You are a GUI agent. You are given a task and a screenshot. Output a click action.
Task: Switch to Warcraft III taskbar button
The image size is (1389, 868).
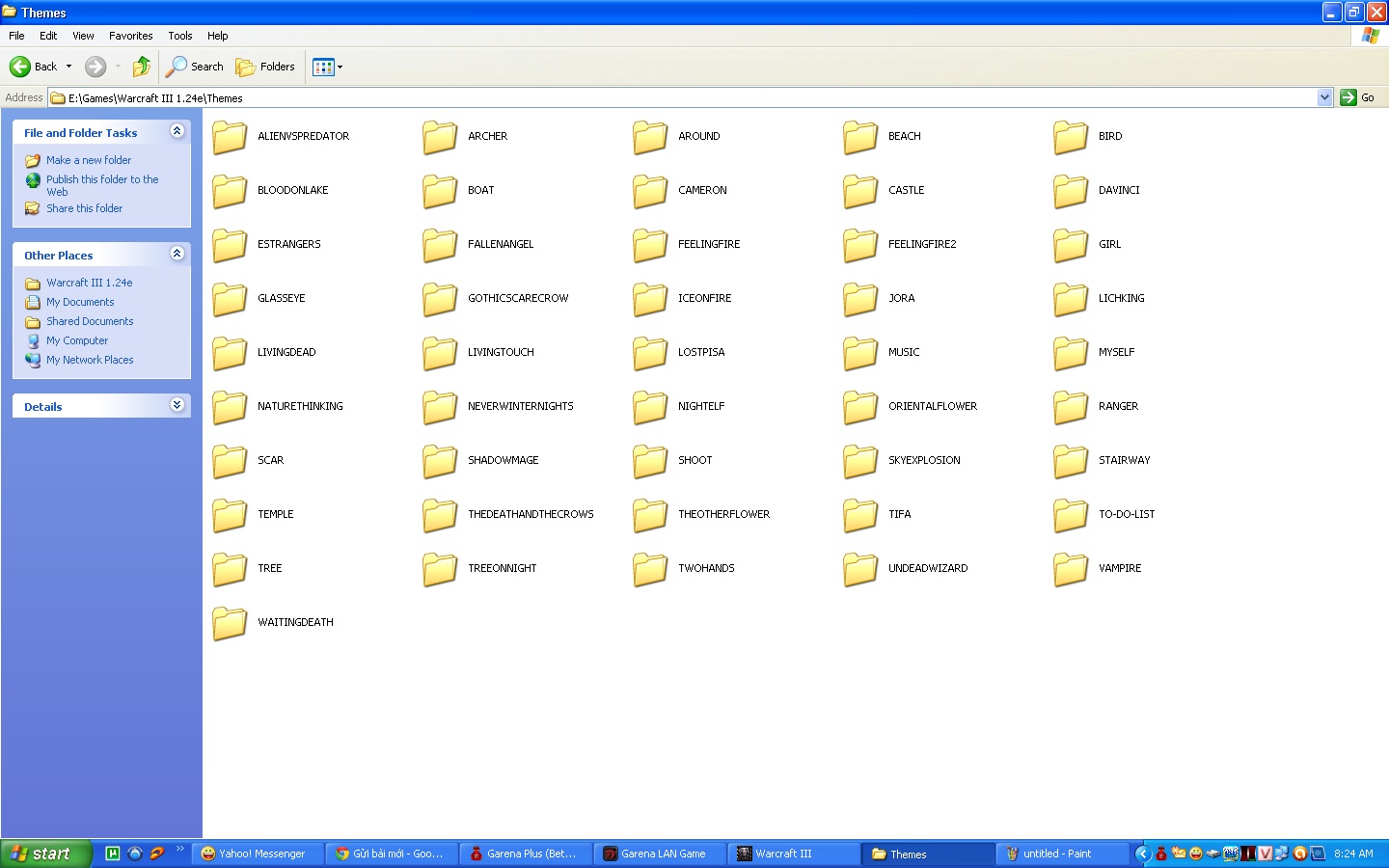(794, 854)
